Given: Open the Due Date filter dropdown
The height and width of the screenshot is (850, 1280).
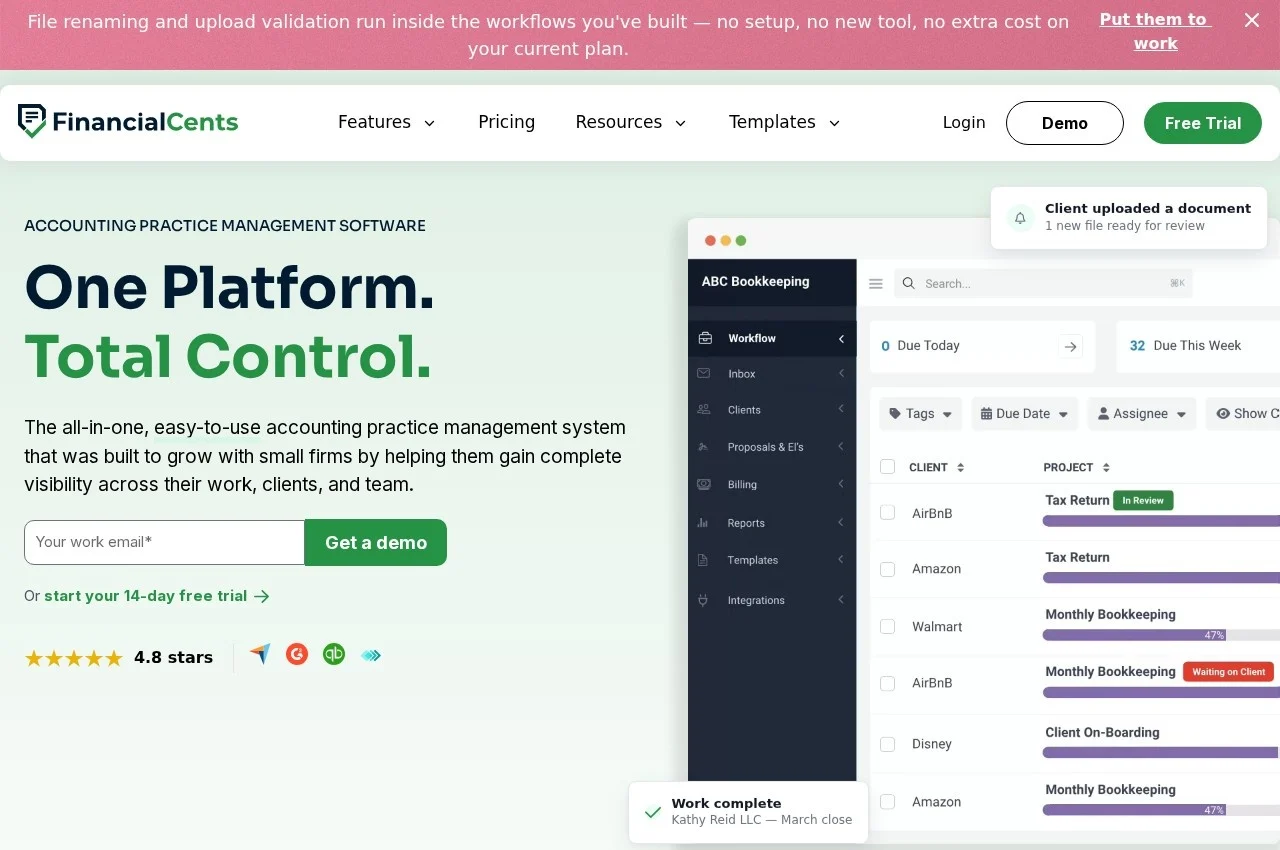Looking at the screenshot, I should coord(1025,413).
